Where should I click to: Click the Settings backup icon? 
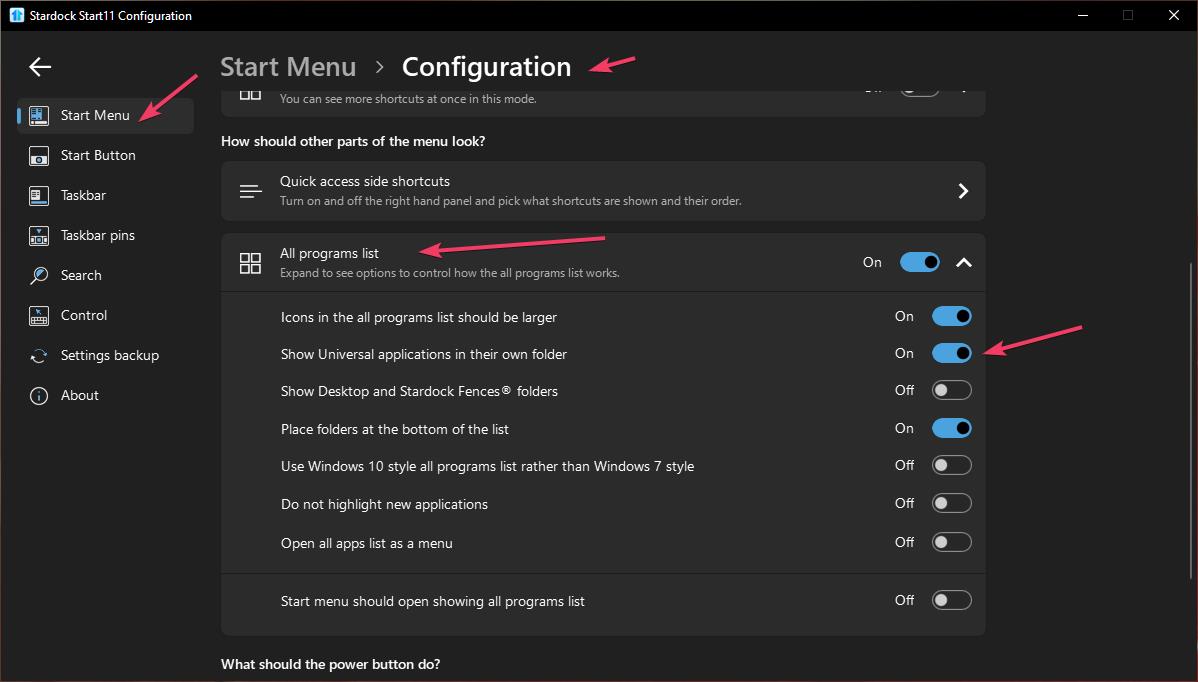click(39, 356)
